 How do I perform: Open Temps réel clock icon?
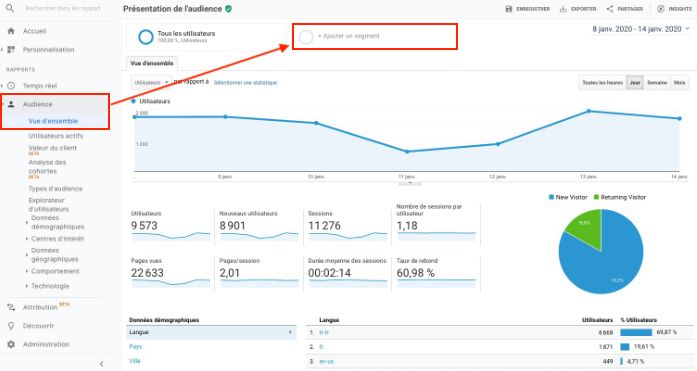pos(11,86)
